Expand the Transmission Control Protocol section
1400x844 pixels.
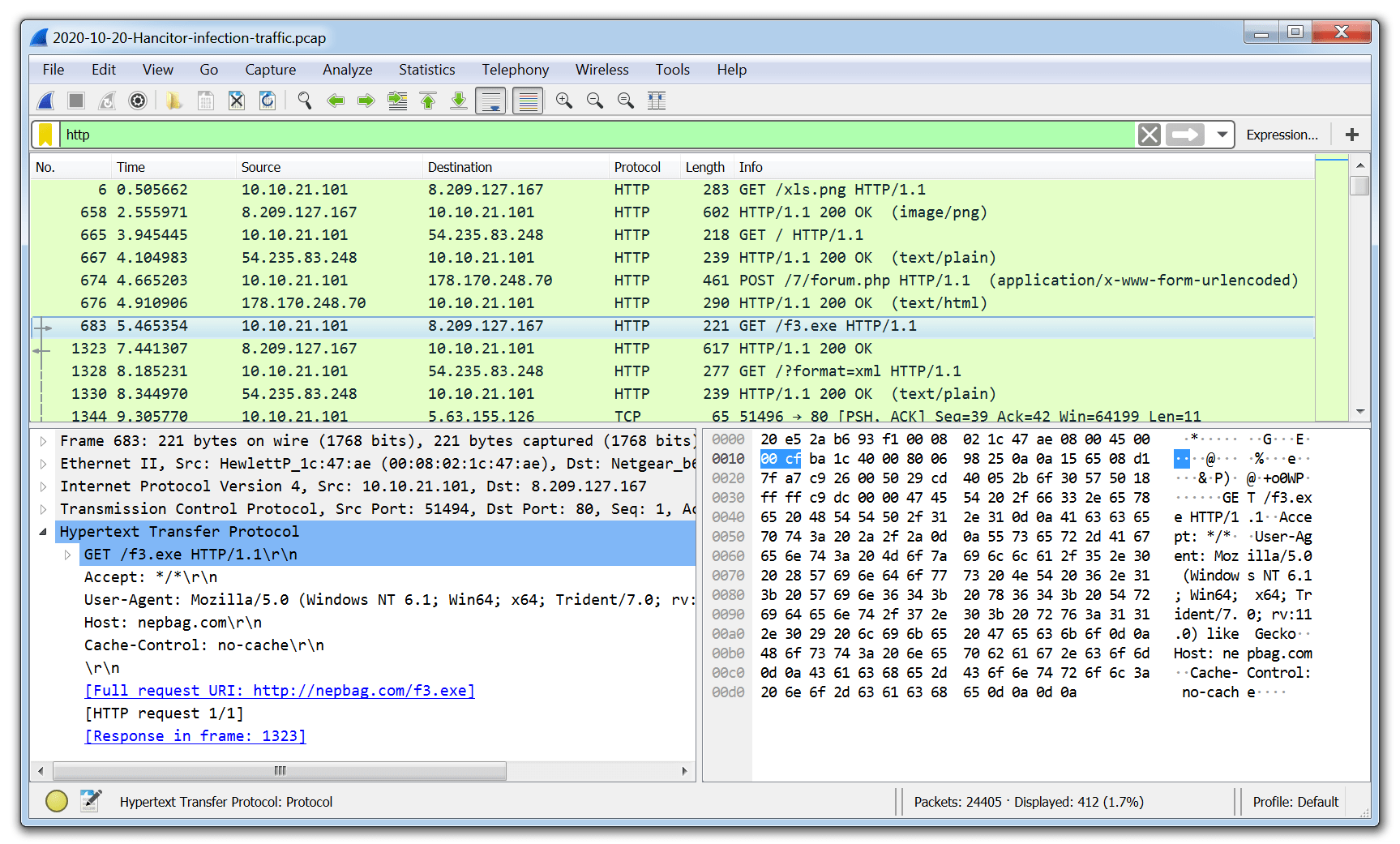coord(44,508)
